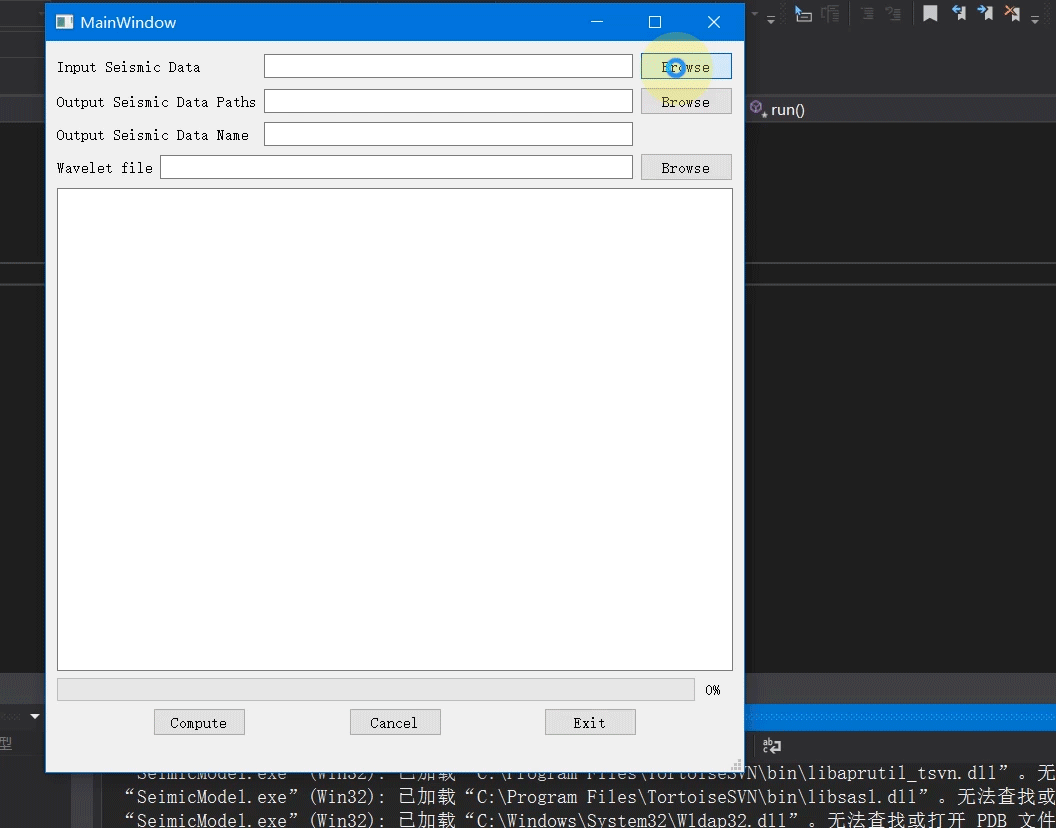The height and width of the screenshot is (828, 1056).
Task: Click the MainWindow title bar app icon
Action: pos(65,22)
